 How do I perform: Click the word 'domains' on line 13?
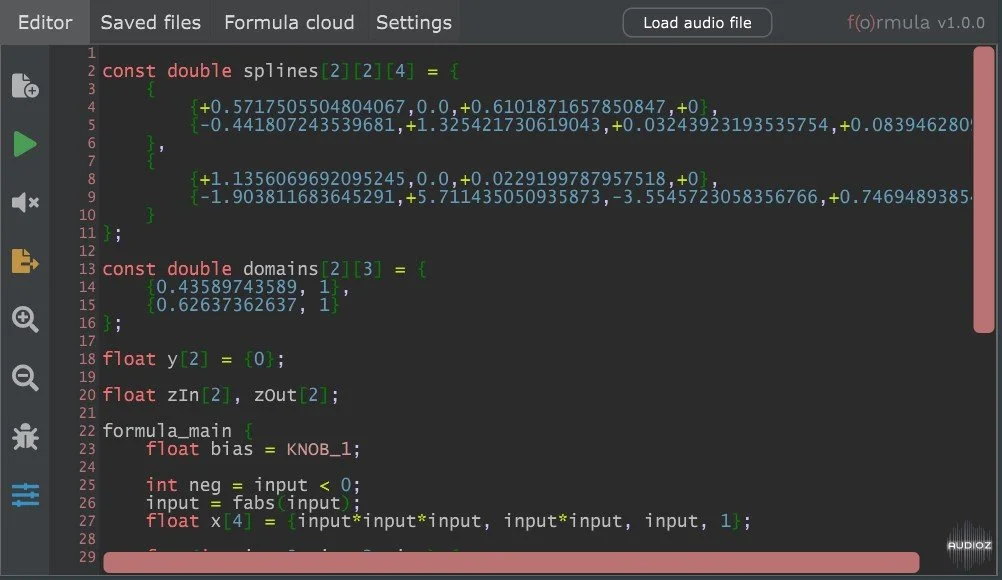[281, 268]
